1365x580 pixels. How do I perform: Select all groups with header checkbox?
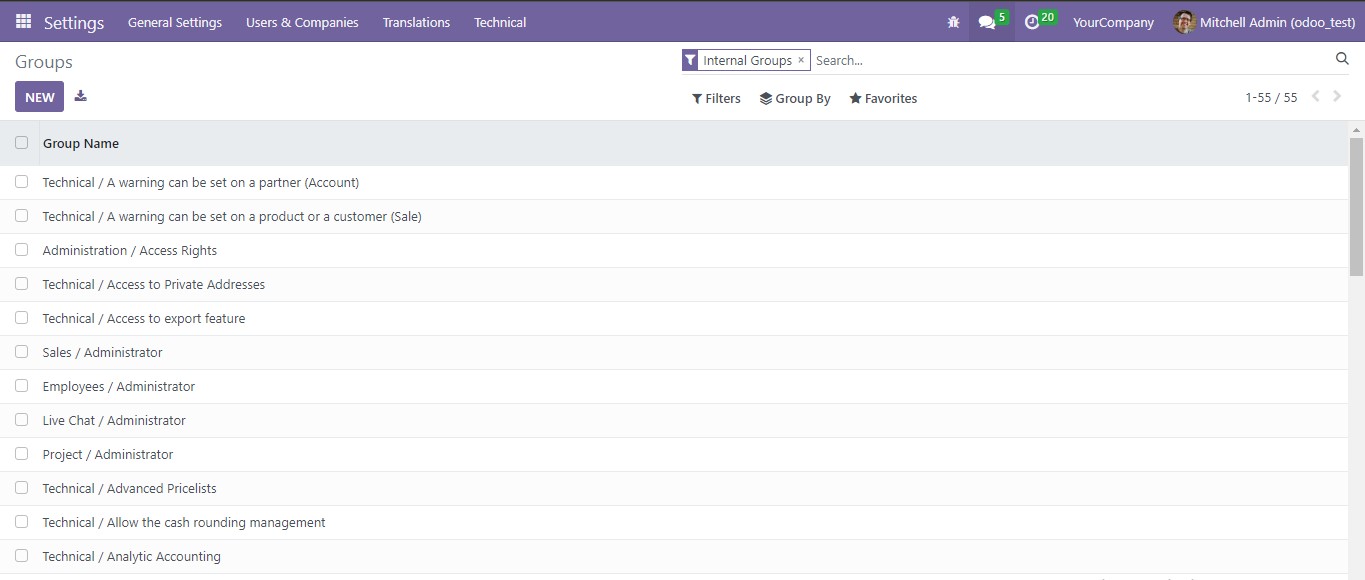tap(21, 143)
